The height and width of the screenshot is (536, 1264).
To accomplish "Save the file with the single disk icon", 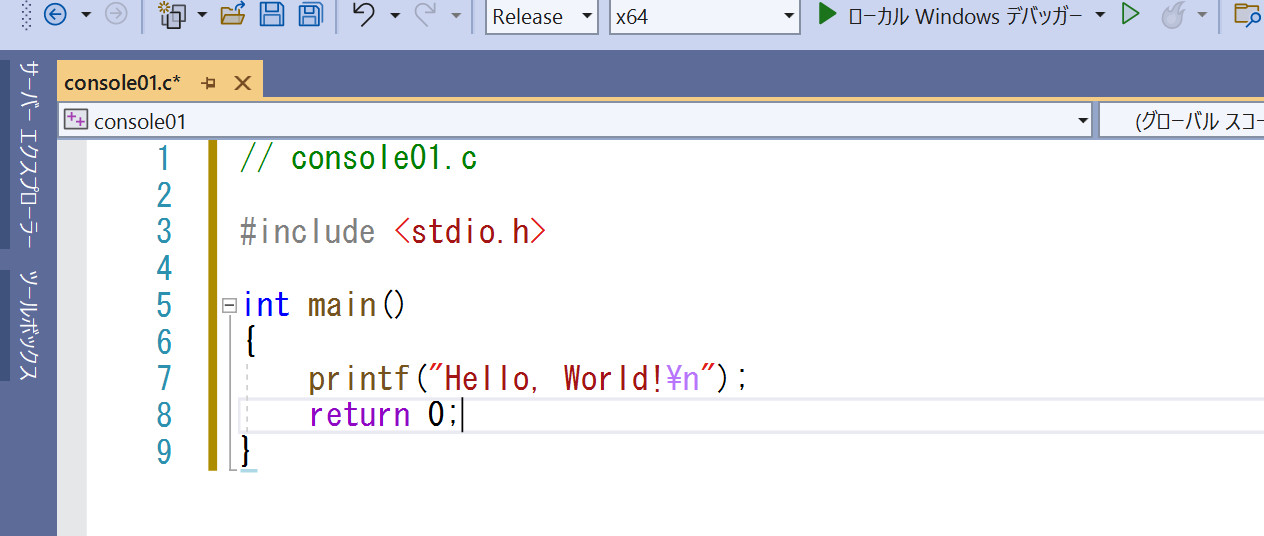I will 271,15.
